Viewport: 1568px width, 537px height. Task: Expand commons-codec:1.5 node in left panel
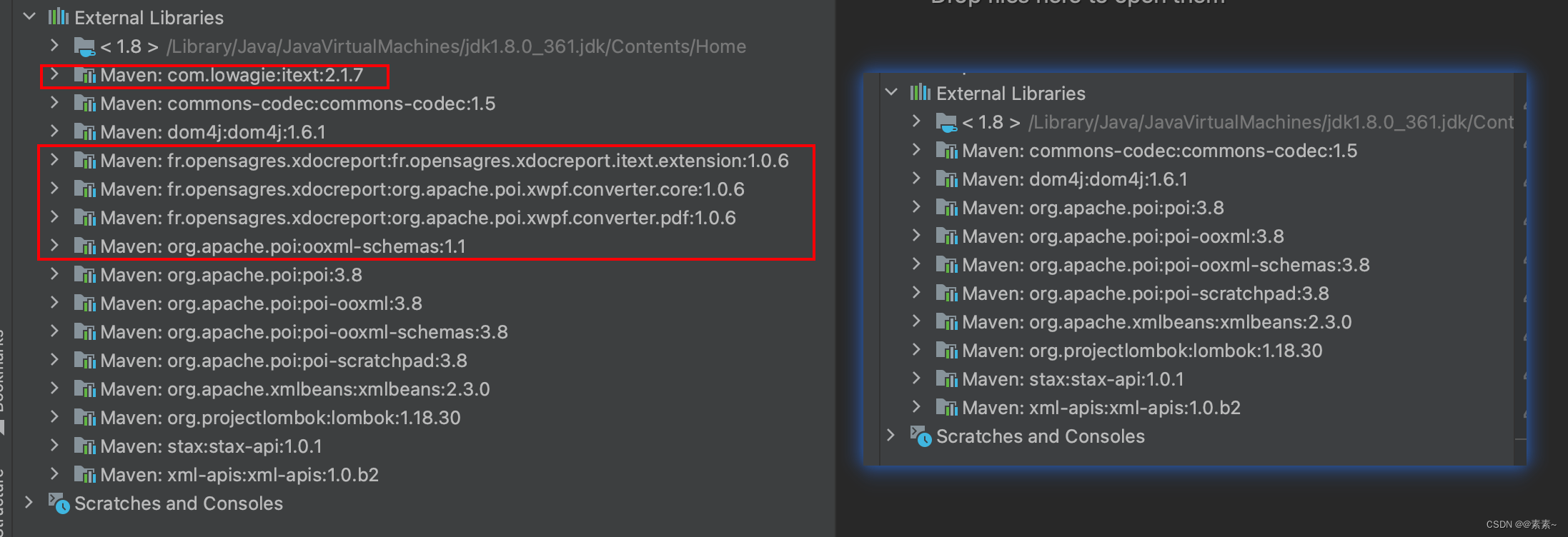tap(54, 103)
